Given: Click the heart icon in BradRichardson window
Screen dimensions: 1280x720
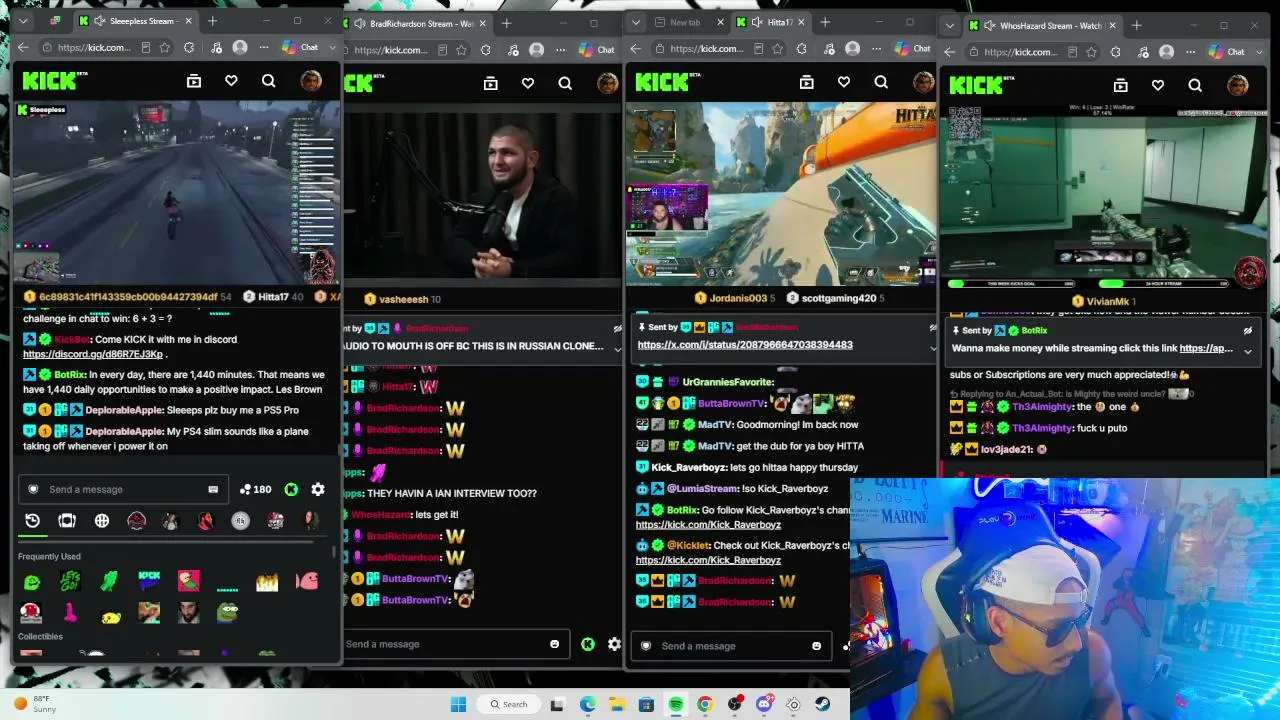Looking at the screenshot, I should click(528, 84).
